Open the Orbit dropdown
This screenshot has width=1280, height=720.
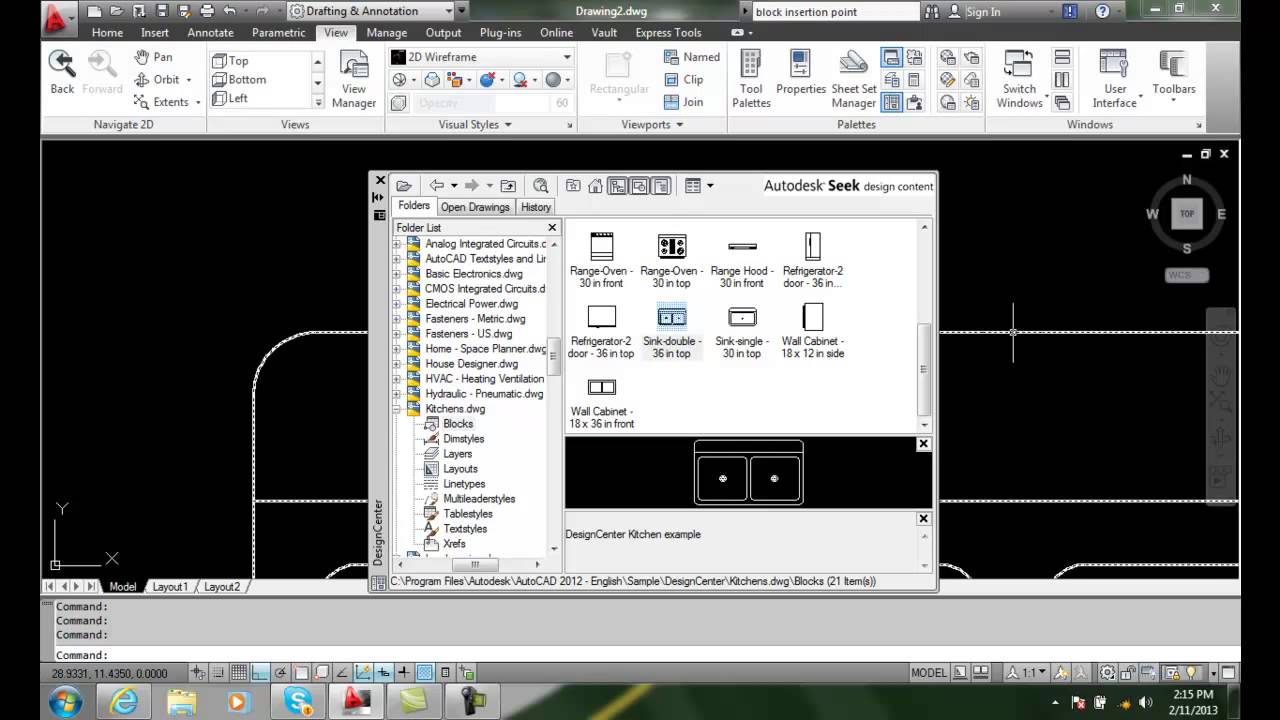tap(188, 80)
